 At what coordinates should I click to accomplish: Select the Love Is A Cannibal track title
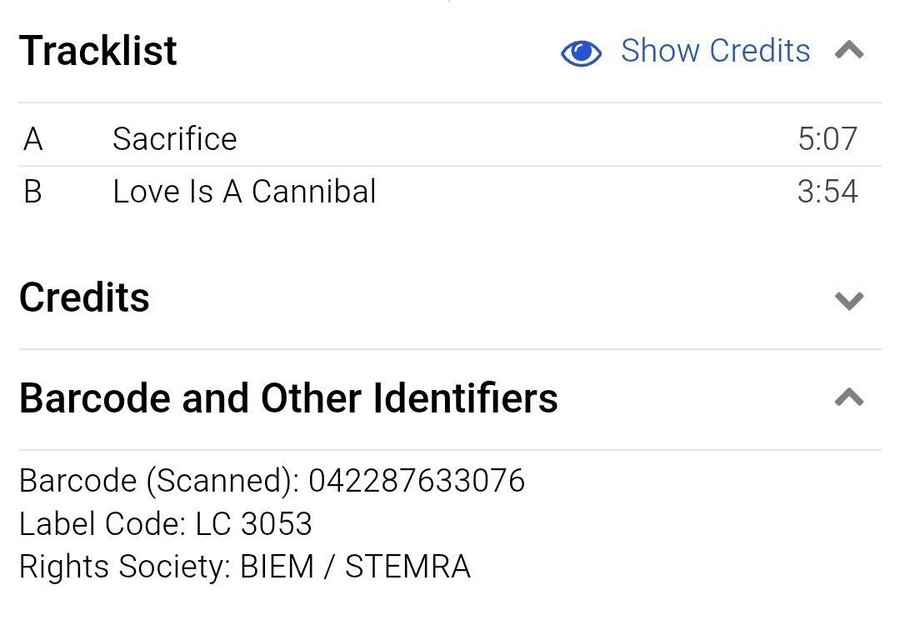(244, 191)
